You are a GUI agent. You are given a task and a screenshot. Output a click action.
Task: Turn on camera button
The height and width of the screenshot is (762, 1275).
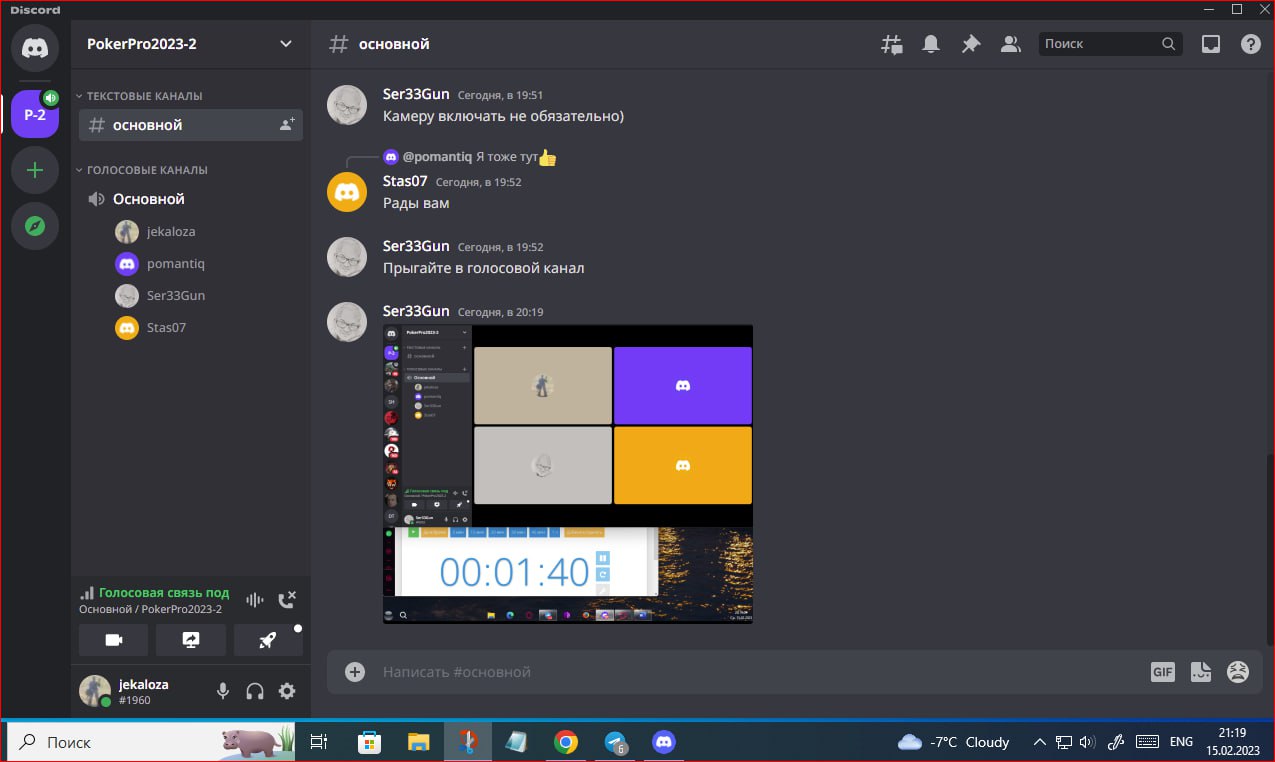[113, 640]
